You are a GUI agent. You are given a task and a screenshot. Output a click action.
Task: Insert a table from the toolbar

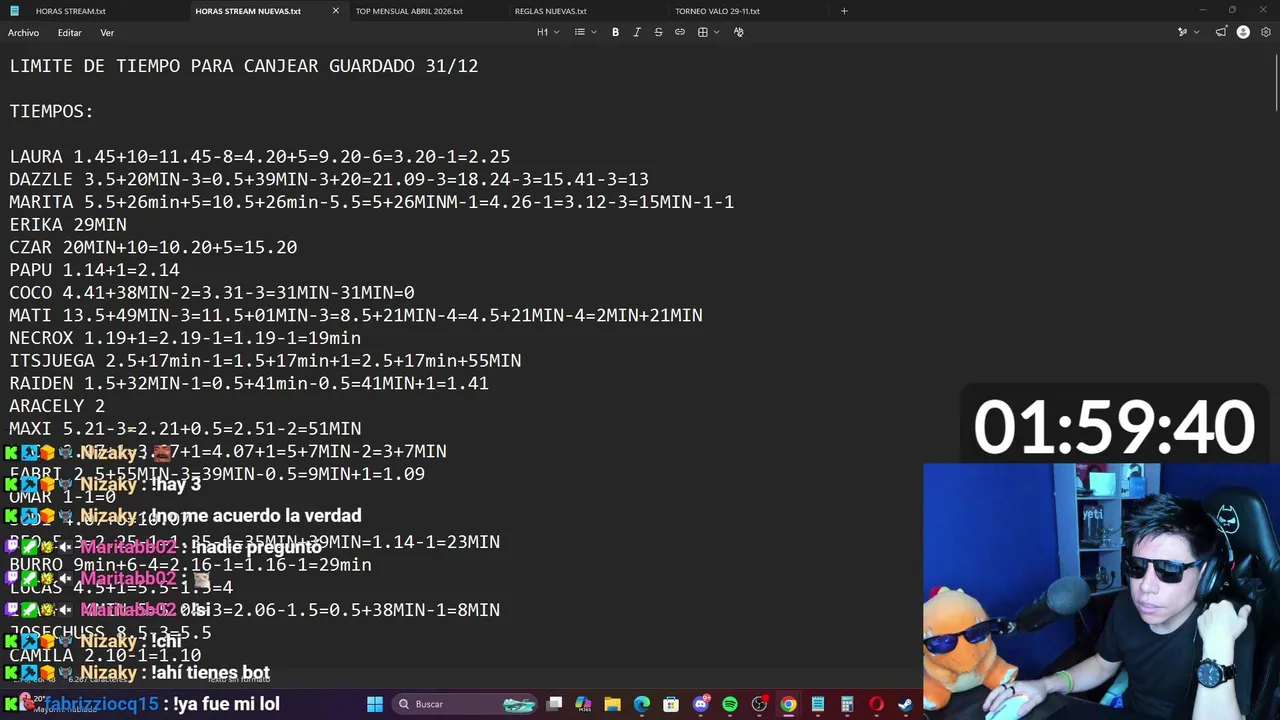tap(703, 32)
